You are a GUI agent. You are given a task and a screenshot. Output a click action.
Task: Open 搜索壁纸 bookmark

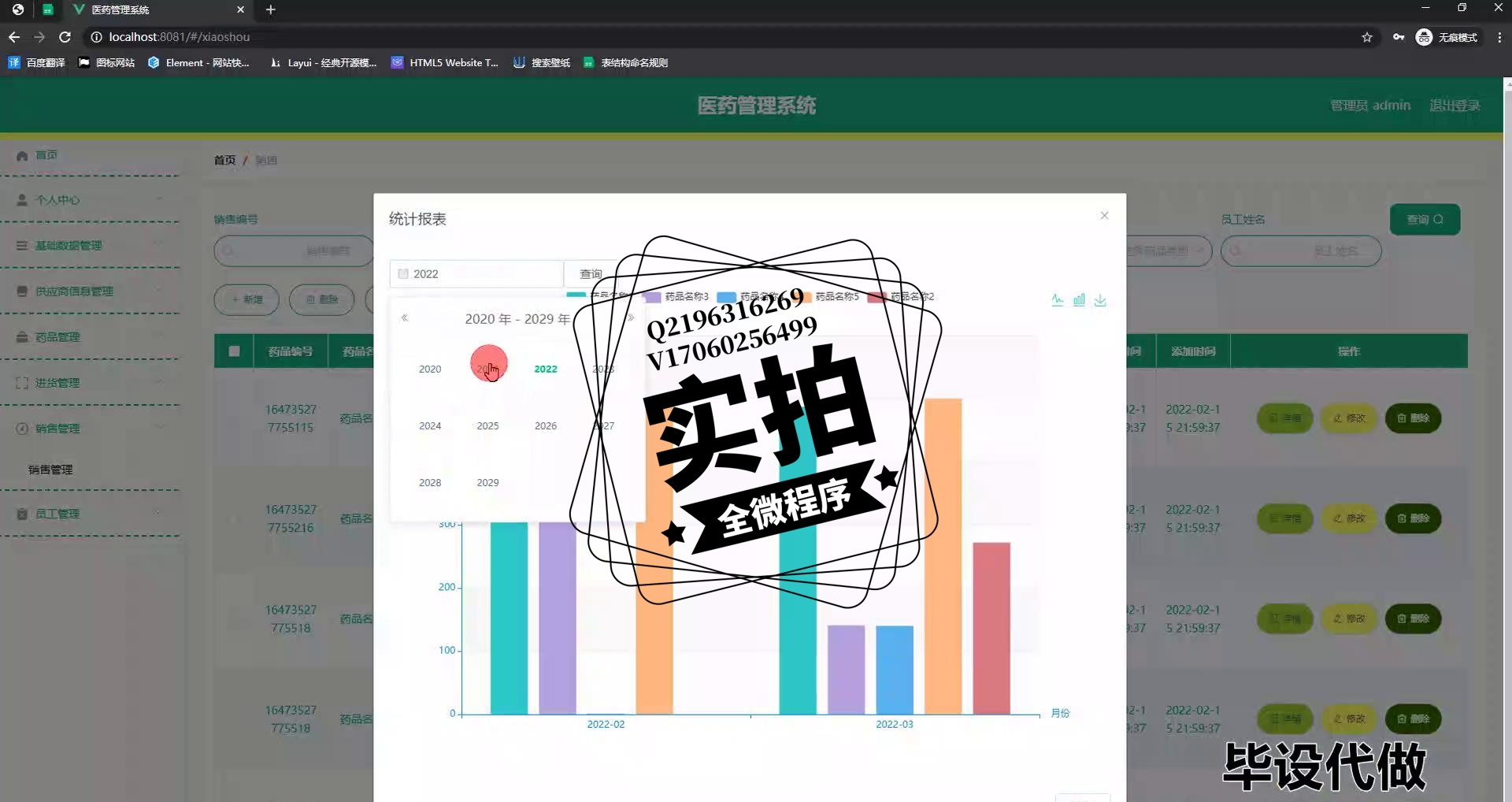click(x=542, y=63)
